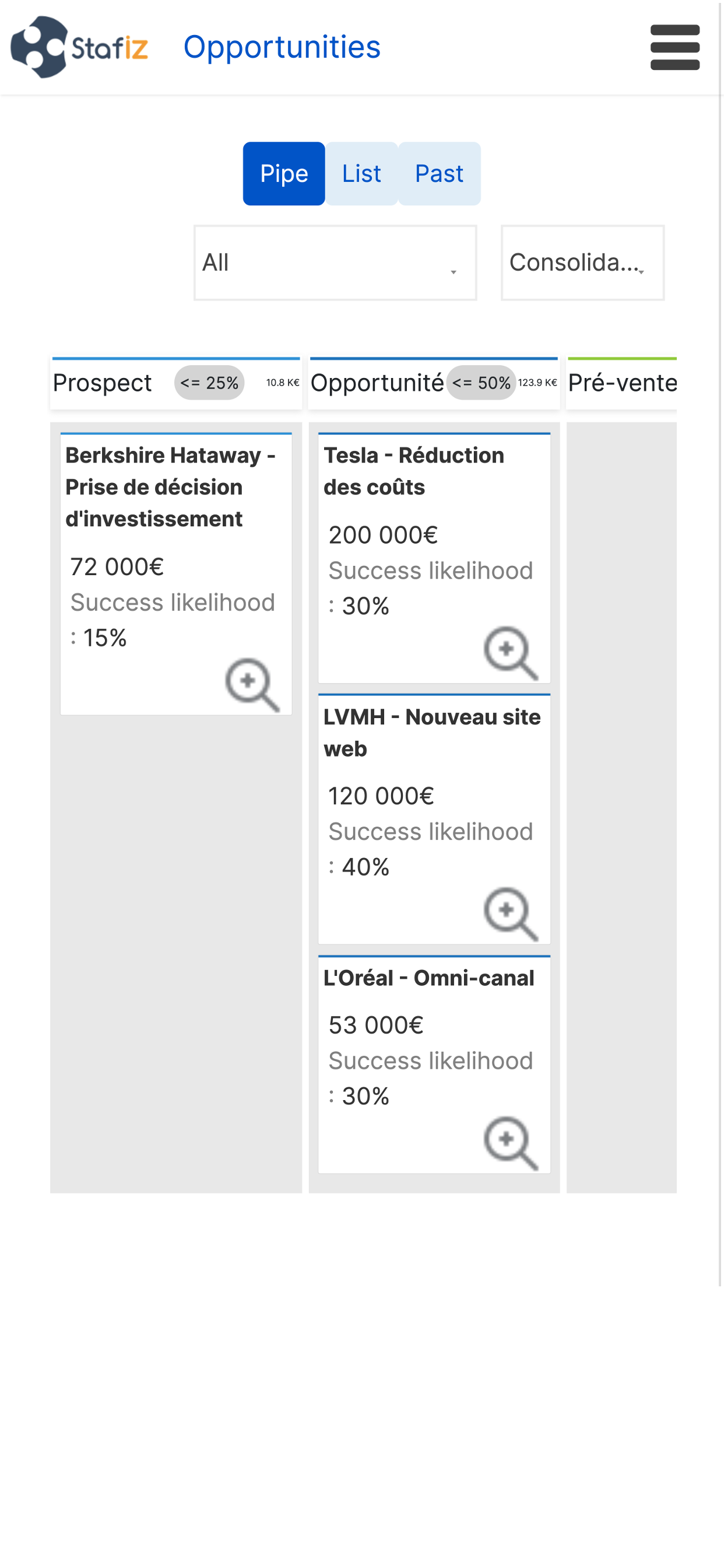Expand the All filter dropdown
The width and height of the screenshot is (724, 1568).
click(x=335, y=263)
